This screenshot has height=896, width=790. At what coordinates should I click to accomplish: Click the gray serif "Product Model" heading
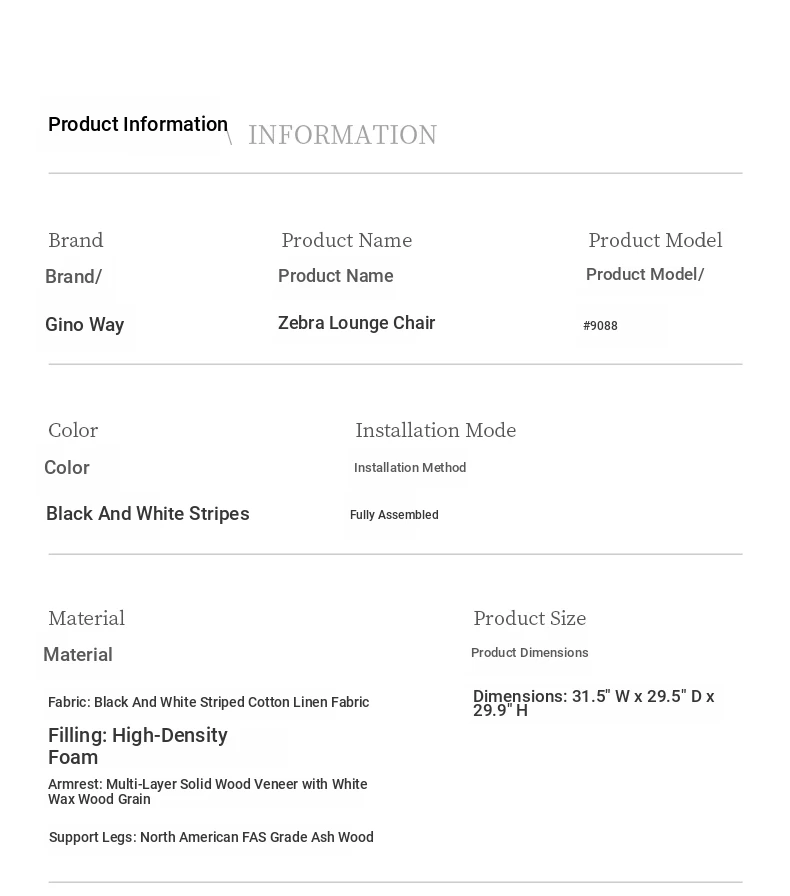coord(655,240)
